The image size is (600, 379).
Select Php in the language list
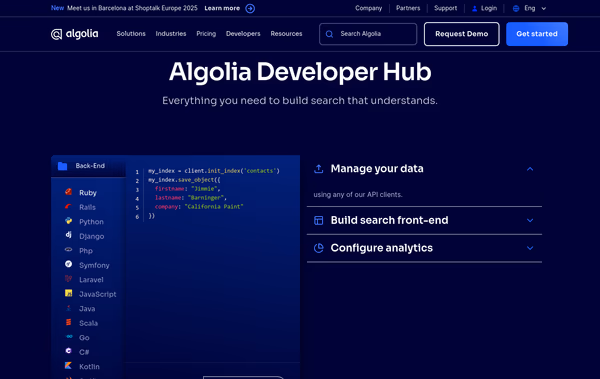[x=86, y=251]
